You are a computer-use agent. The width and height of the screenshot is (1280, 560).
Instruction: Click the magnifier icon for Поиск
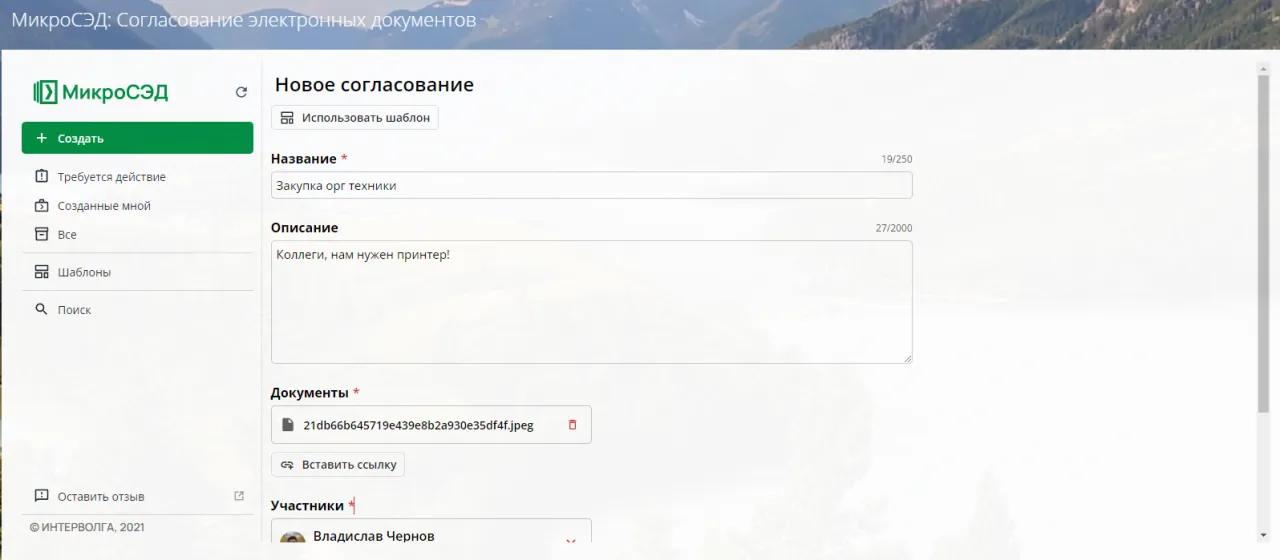pyautogui.click(x=42, y=310)
